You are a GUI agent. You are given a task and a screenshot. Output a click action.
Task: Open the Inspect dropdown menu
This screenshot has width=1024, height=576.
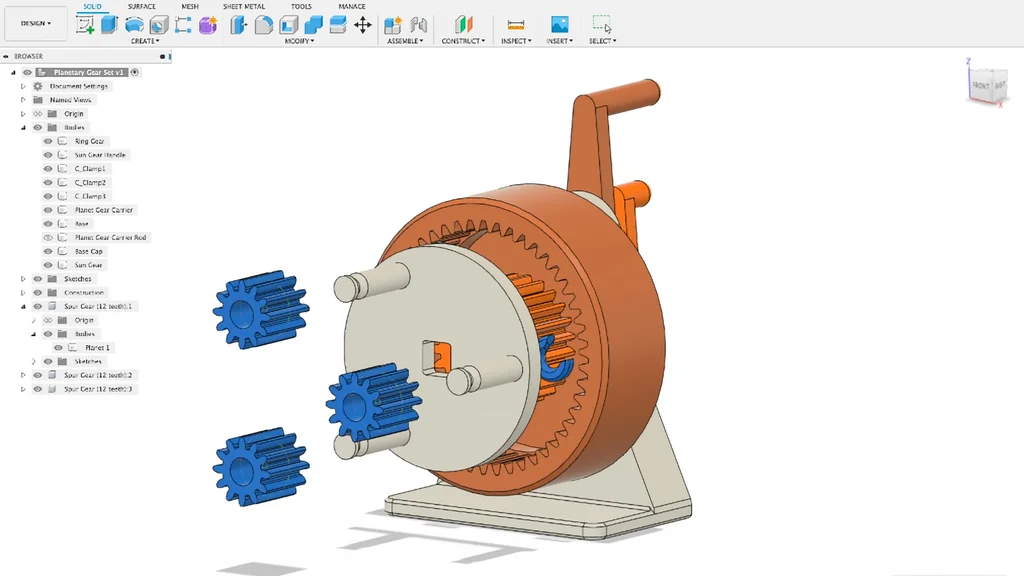pos(516,41)
